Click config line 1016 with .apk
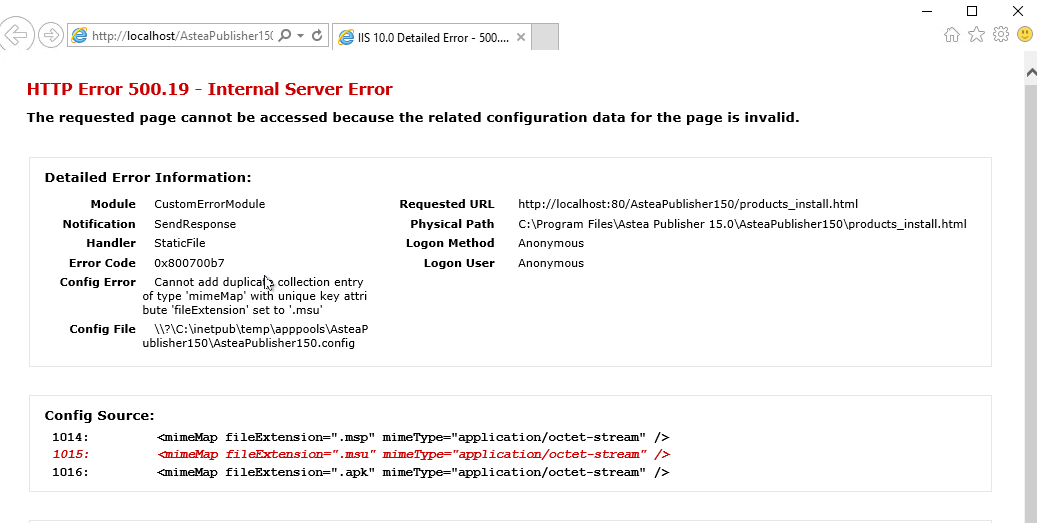 point(361,472)
